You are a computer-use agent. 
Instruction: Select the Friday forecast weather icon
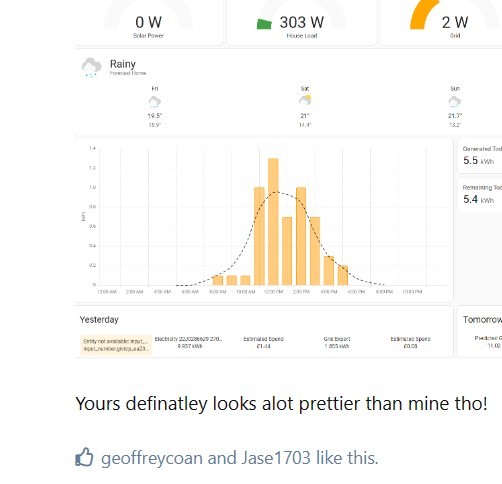pos(155,102)
